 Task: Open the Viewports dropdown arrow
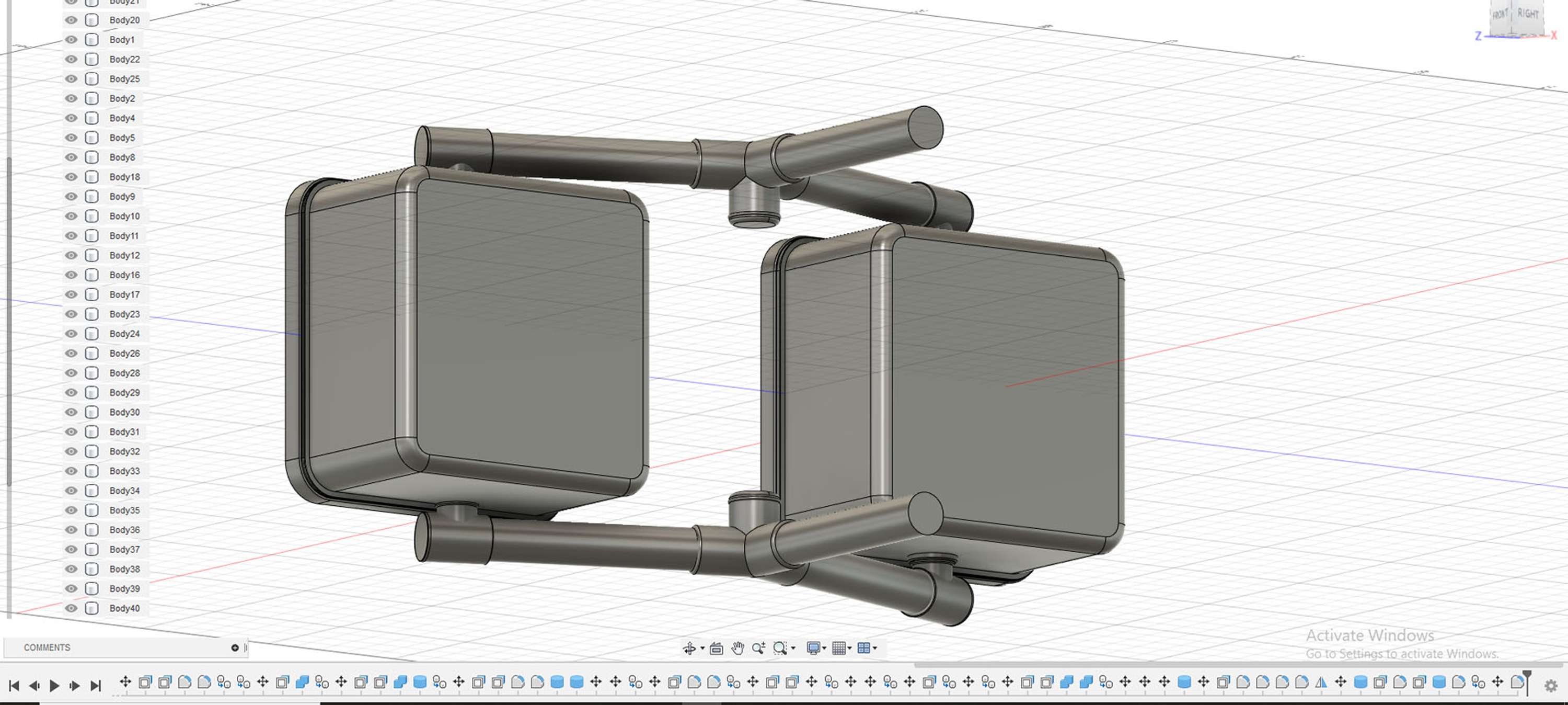875,649
